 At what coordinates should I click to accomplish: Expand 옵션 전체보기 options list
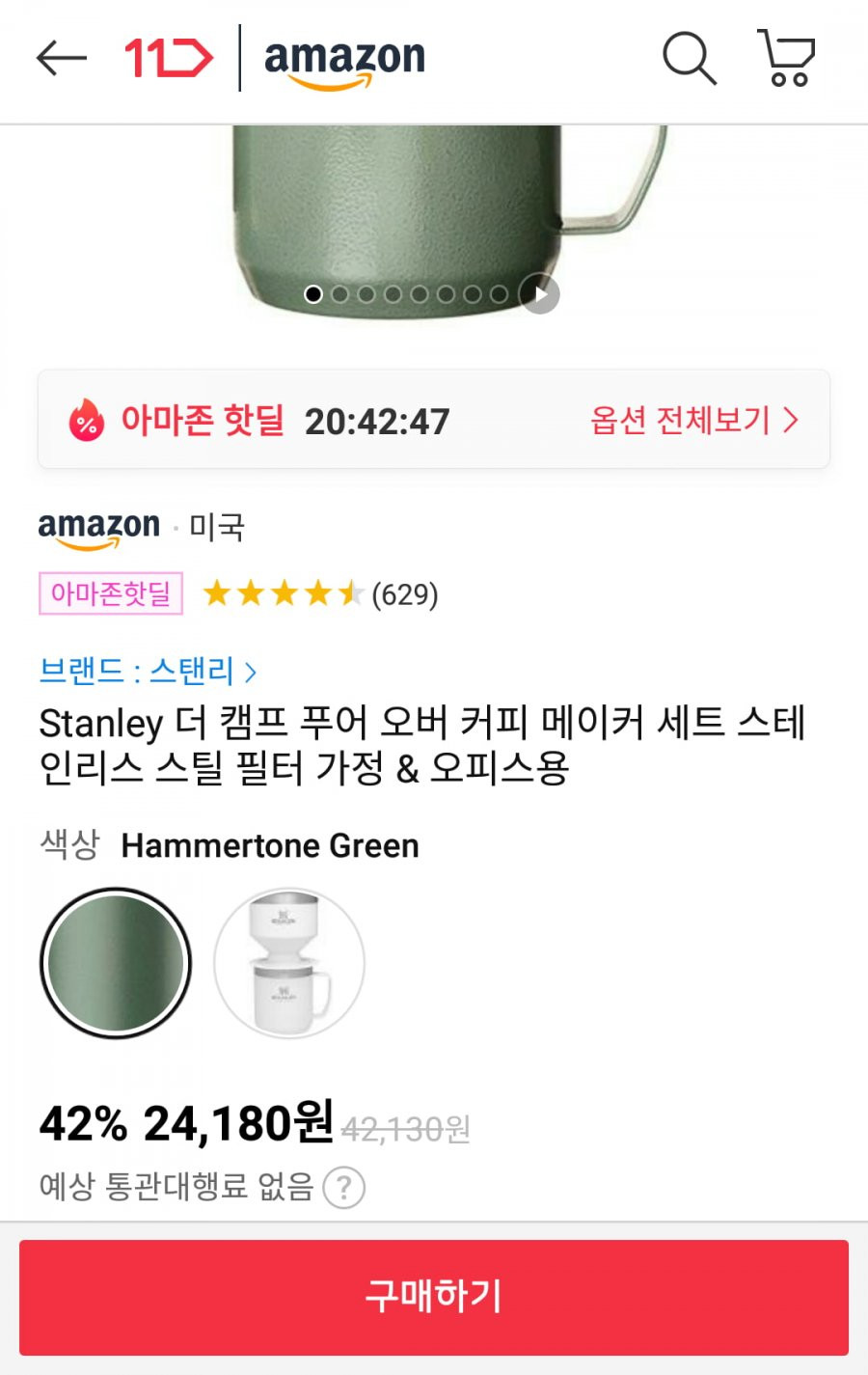point(694,420)
